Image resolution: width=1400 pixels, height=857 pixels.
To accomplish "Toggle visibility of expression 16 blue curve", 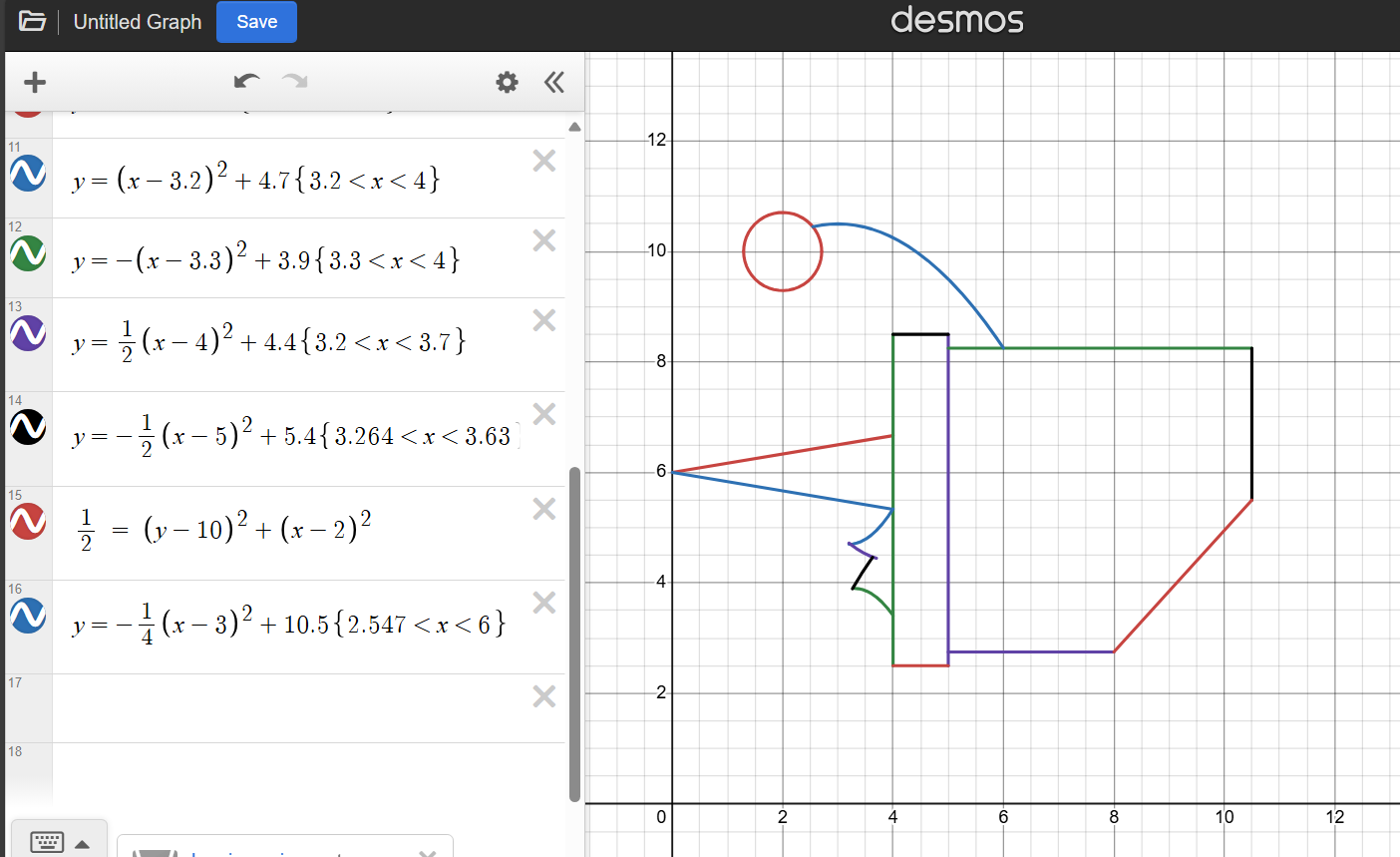I will coord(28,616).
